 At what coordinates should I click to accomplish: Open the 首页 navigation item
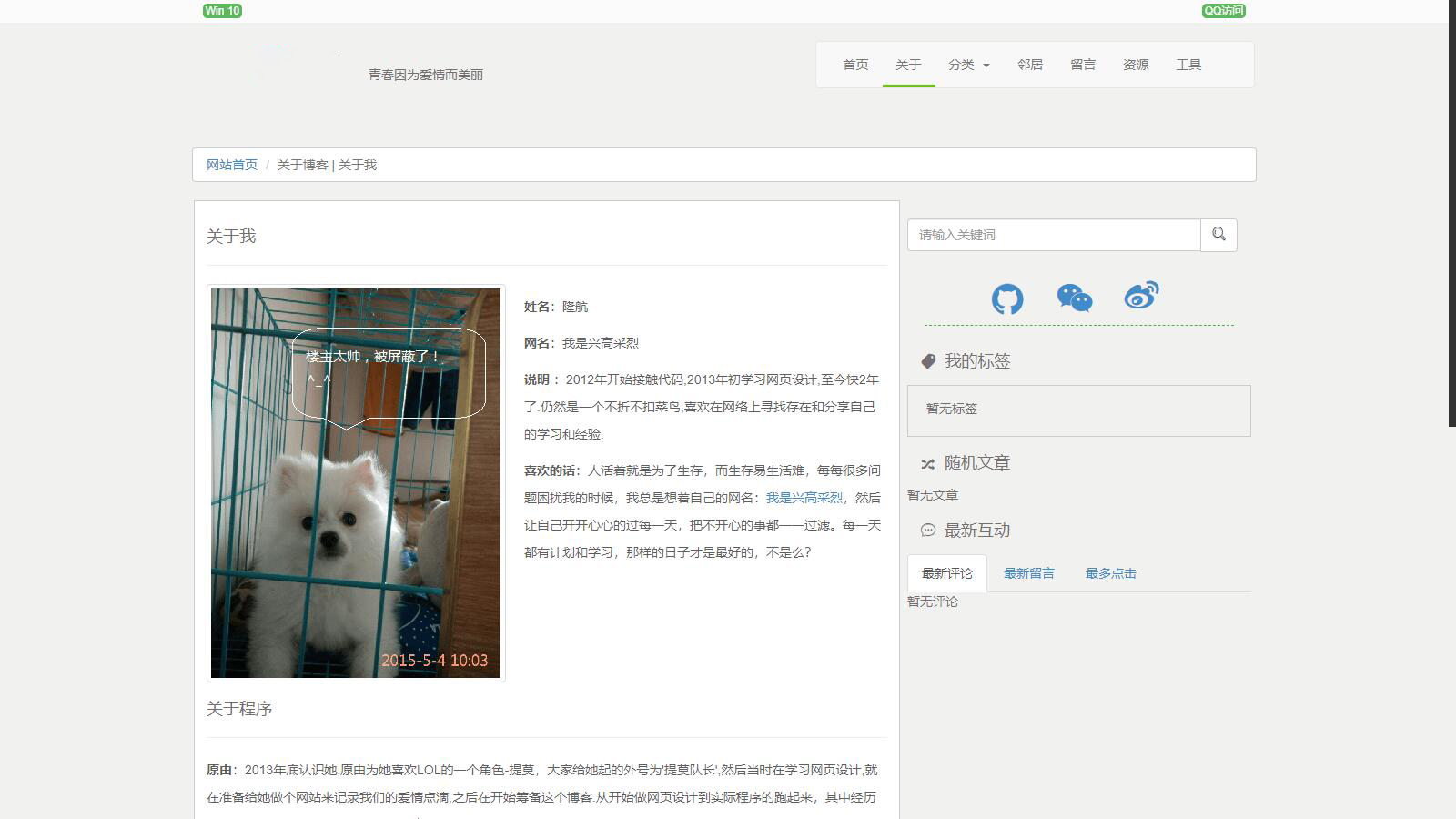855,65
